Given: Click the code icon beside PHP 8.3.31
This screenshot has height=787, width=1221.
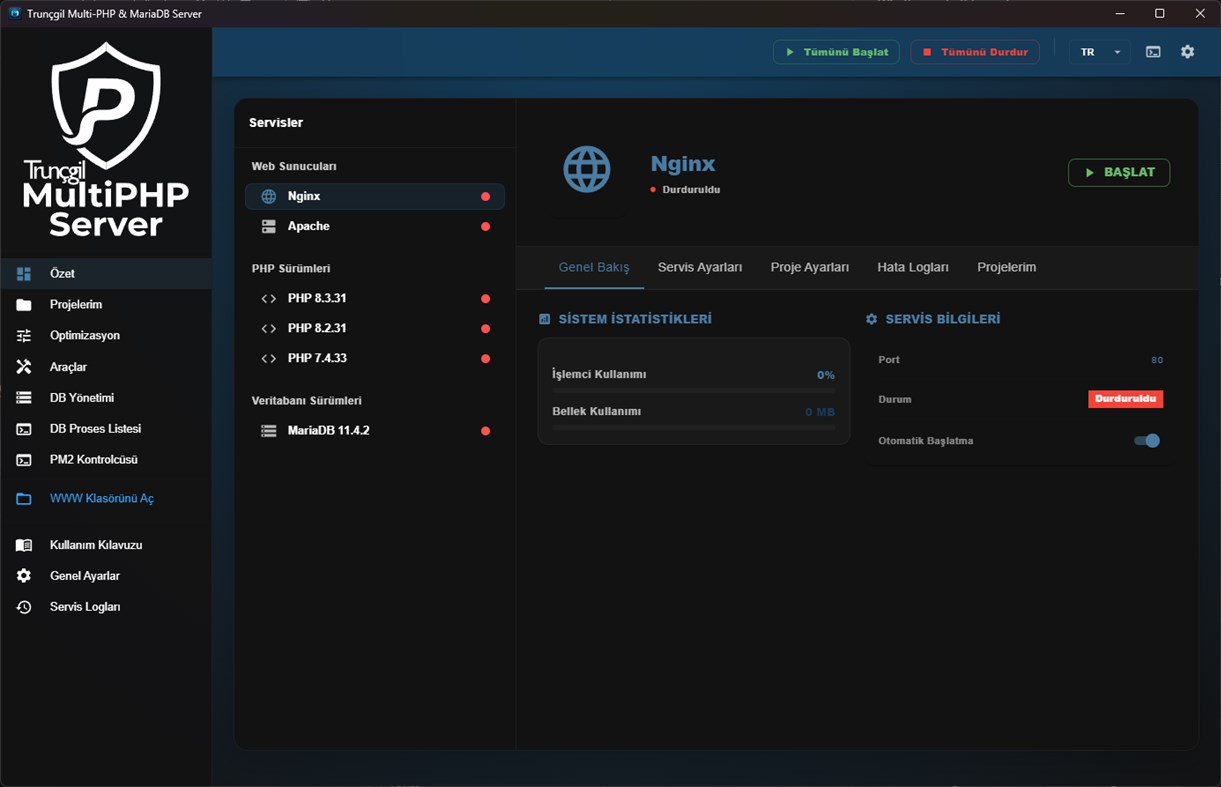Looking at the screenshot, I should coord(268,299).
